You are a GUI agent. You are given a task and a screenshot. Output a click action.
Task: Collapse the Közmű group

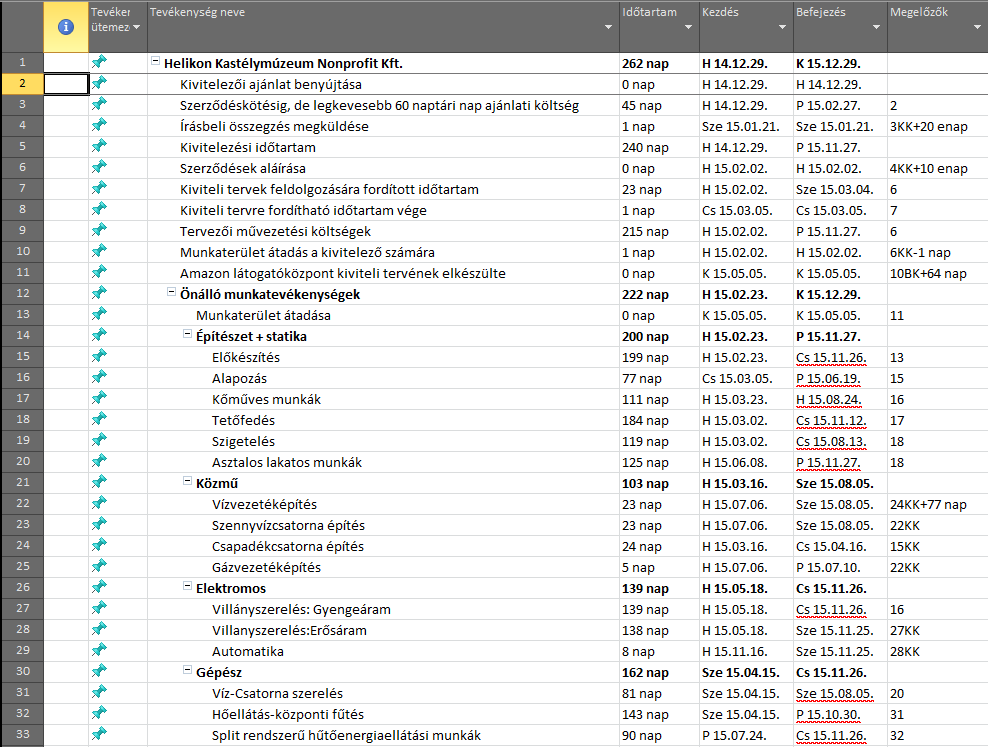click(187, 481)
